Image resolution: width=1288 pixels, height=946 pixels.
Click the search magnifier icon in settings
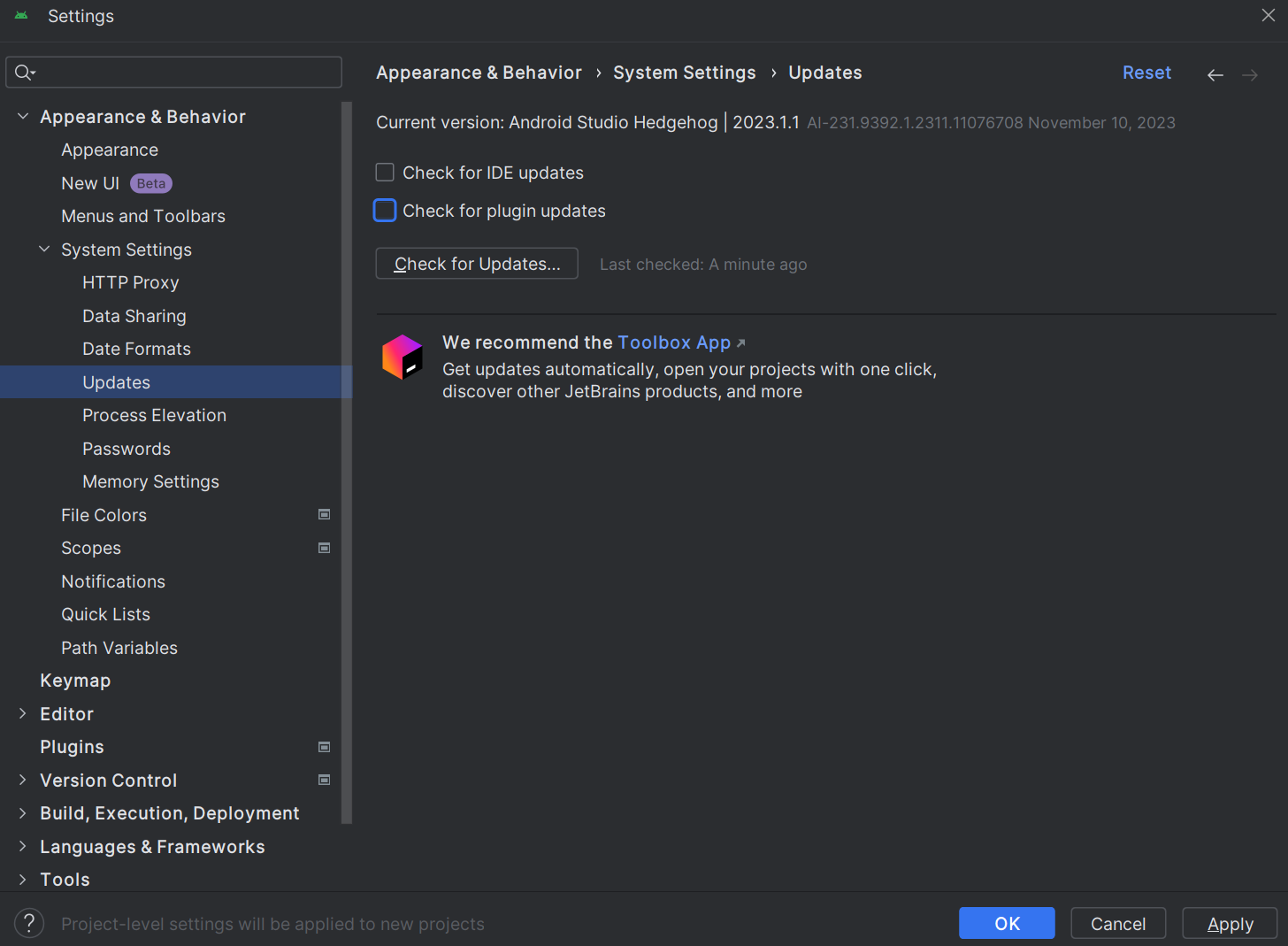25,73
